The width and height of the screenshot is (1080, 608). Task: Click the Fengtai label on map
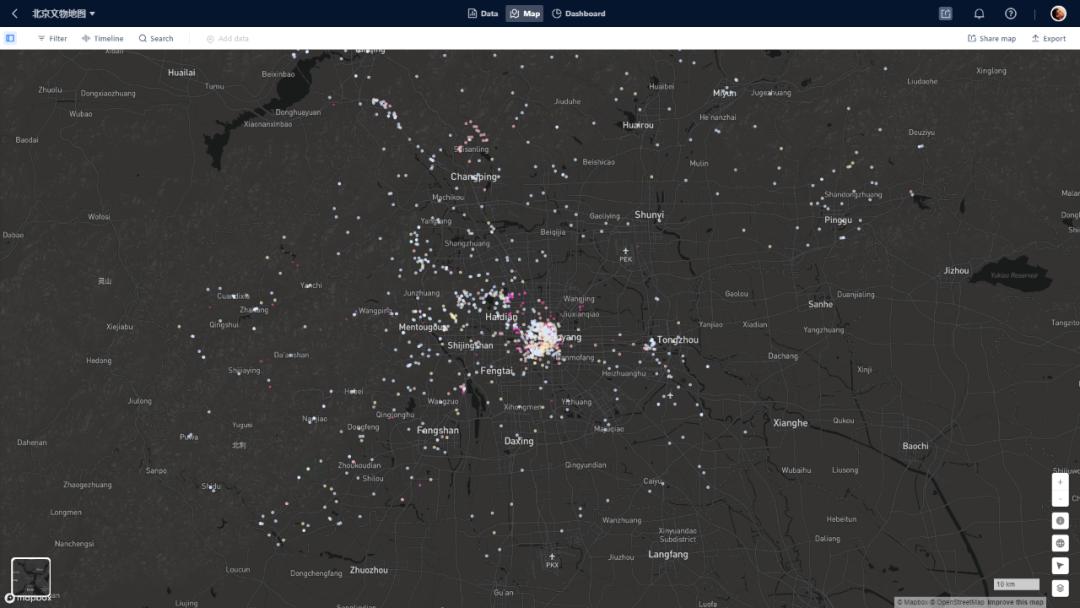tap(496, 370)
